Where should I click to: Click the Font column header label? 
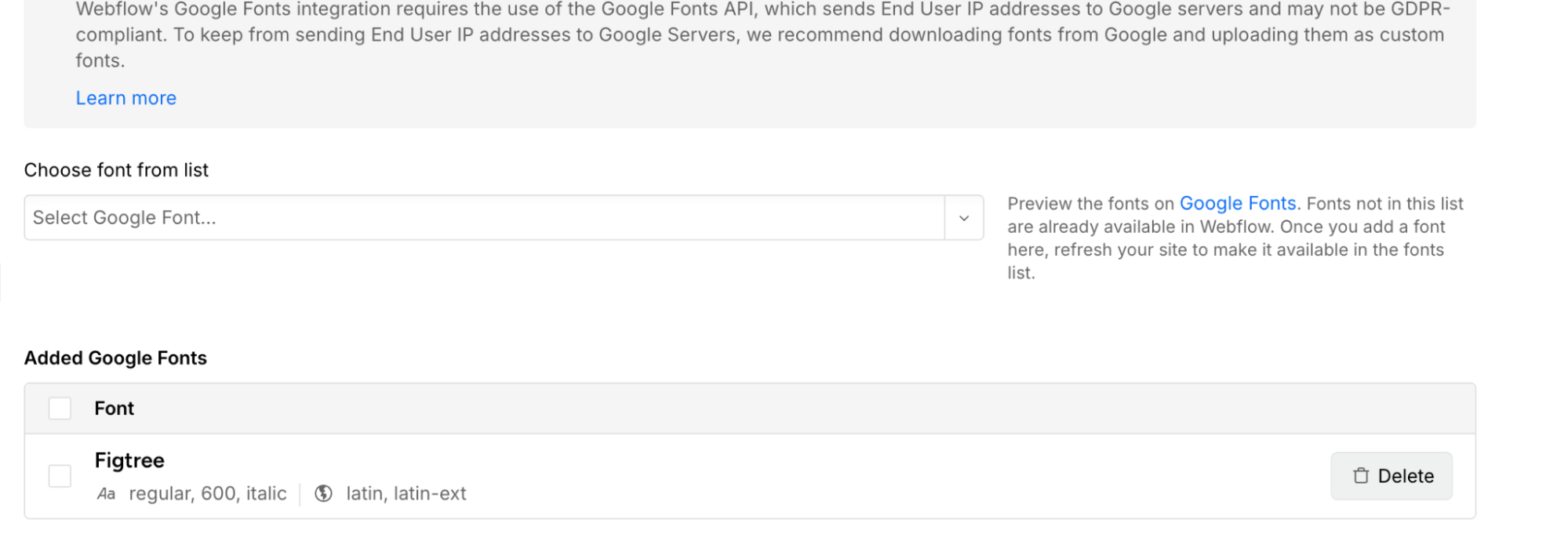coord(115,408)
